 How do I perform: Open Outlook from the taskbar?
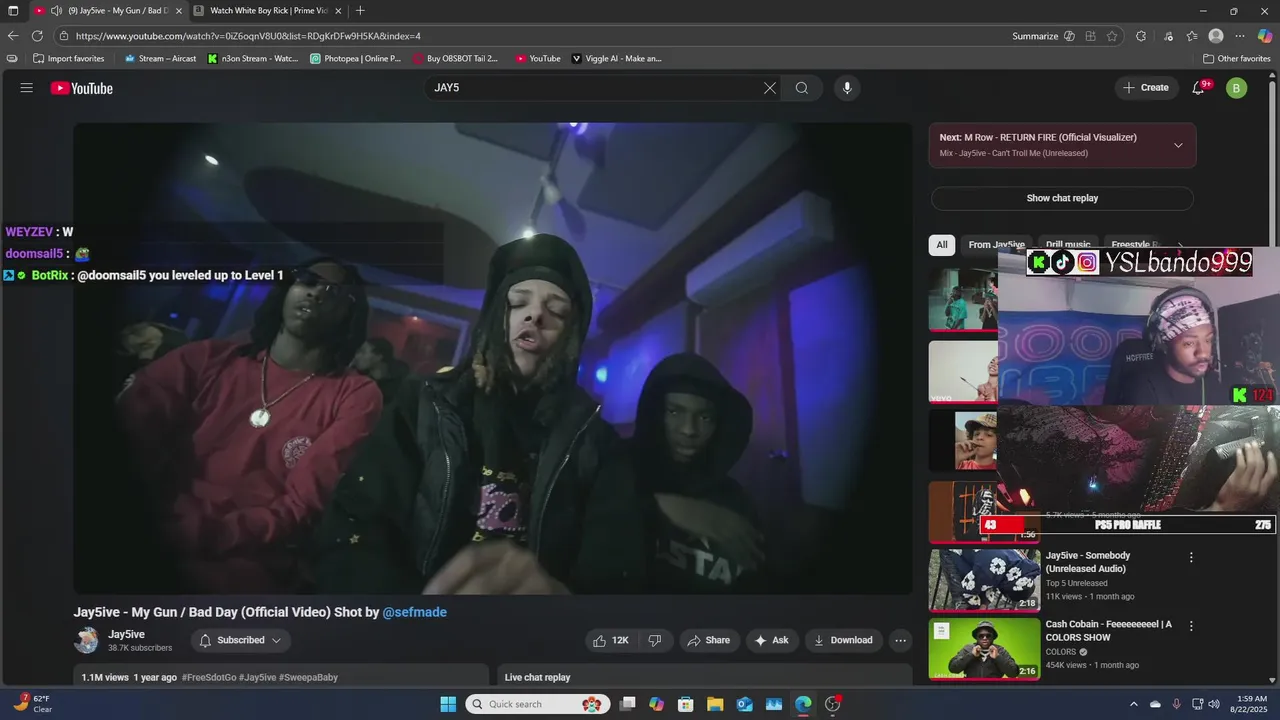(x=745, y=704)
